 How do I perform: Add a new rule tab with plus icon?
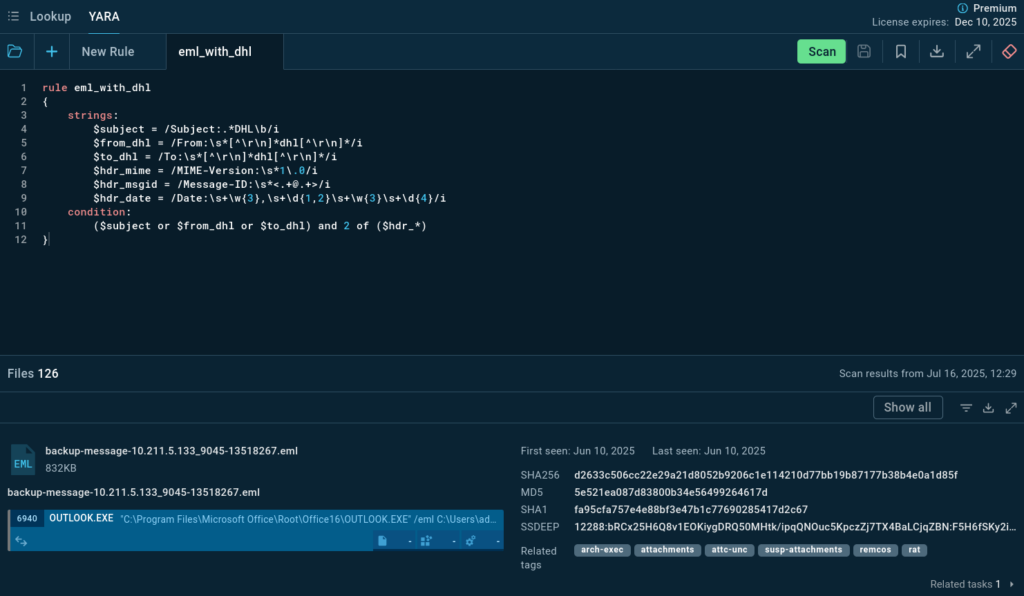coord(51,51)
